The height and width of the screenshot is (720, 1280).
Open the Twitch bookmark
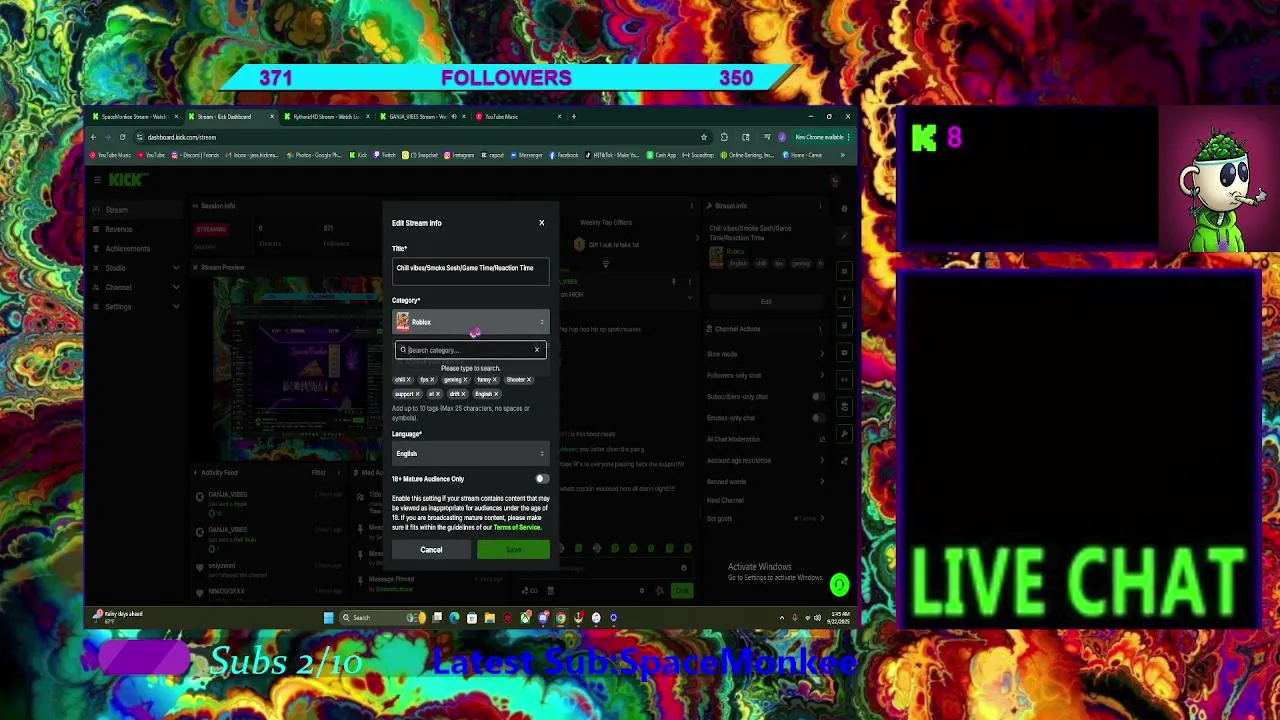(x=385, y=155)
